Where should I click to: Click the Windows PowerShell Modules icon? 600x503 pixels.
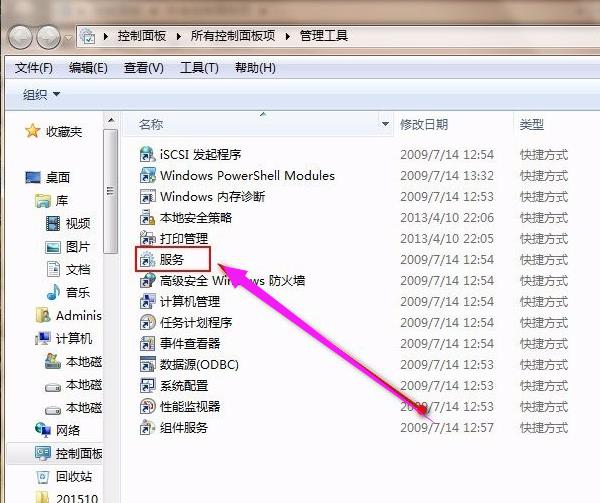coord(148,175)
